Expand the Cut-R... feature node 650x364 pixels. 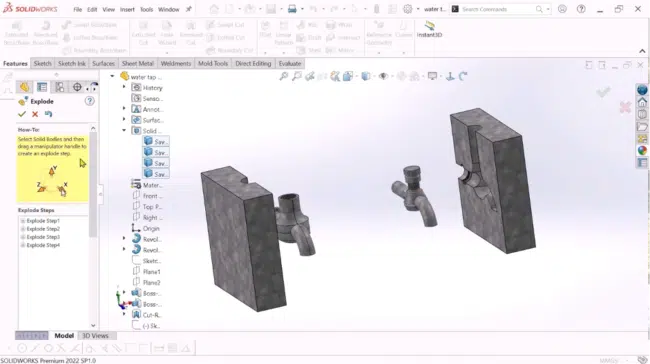(124, 315)
